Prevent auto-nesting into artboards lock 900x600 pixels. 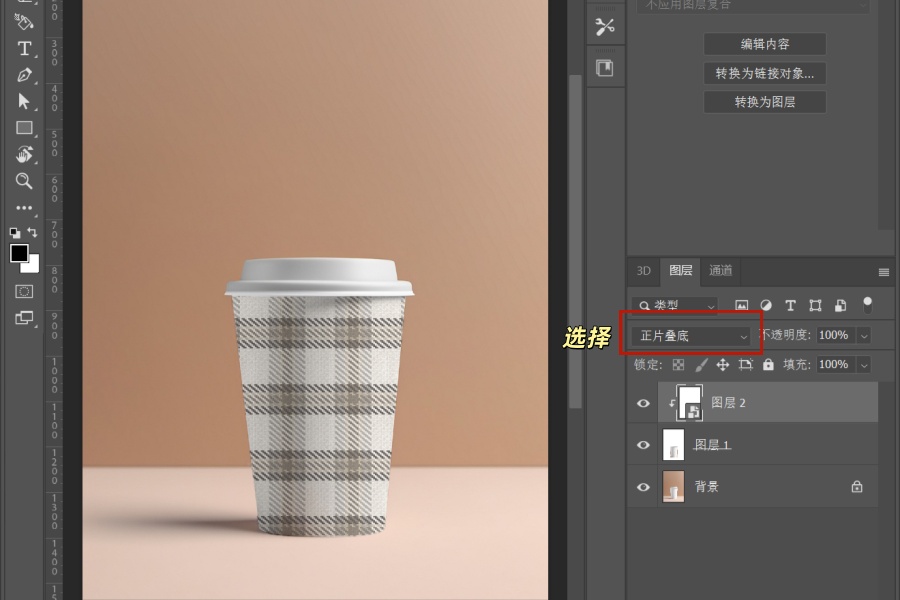(746, 365)
